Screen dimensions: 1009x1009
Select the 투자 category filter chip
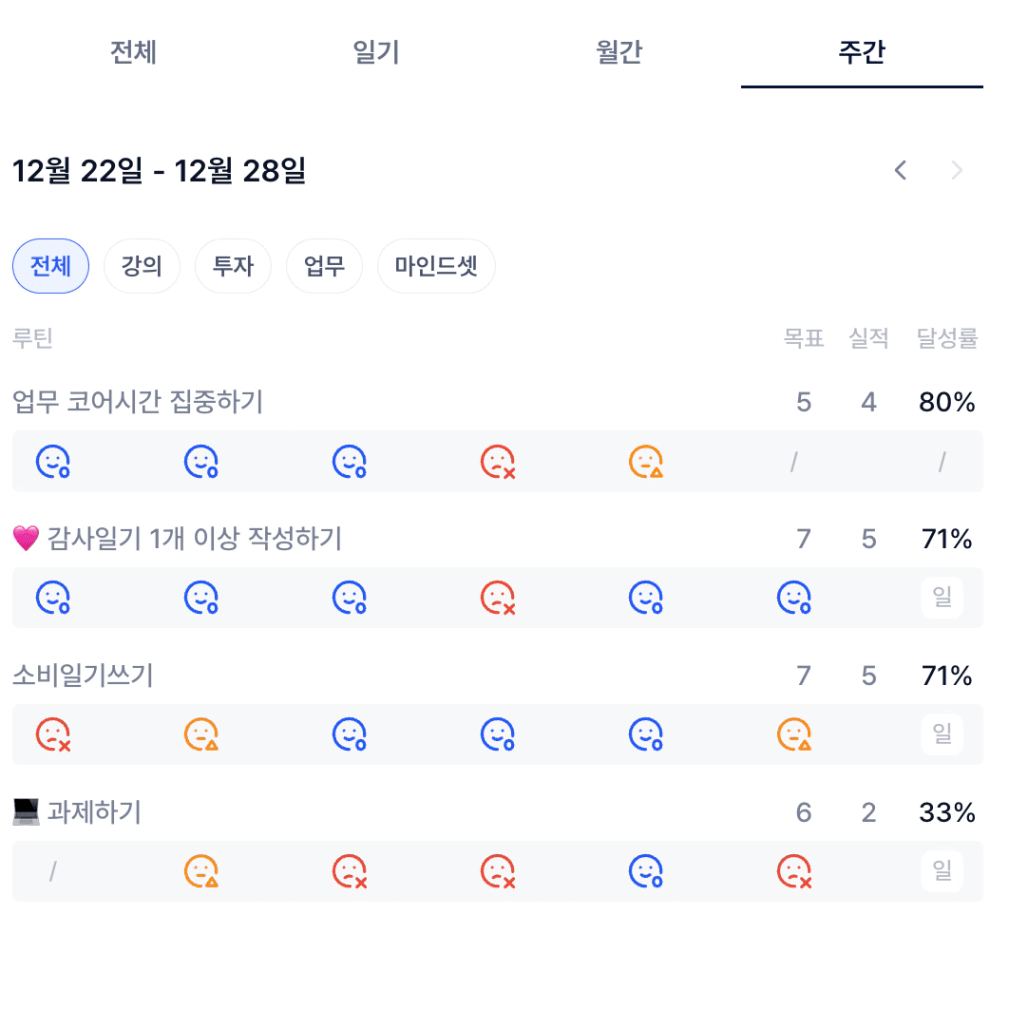tap(232, 267)
